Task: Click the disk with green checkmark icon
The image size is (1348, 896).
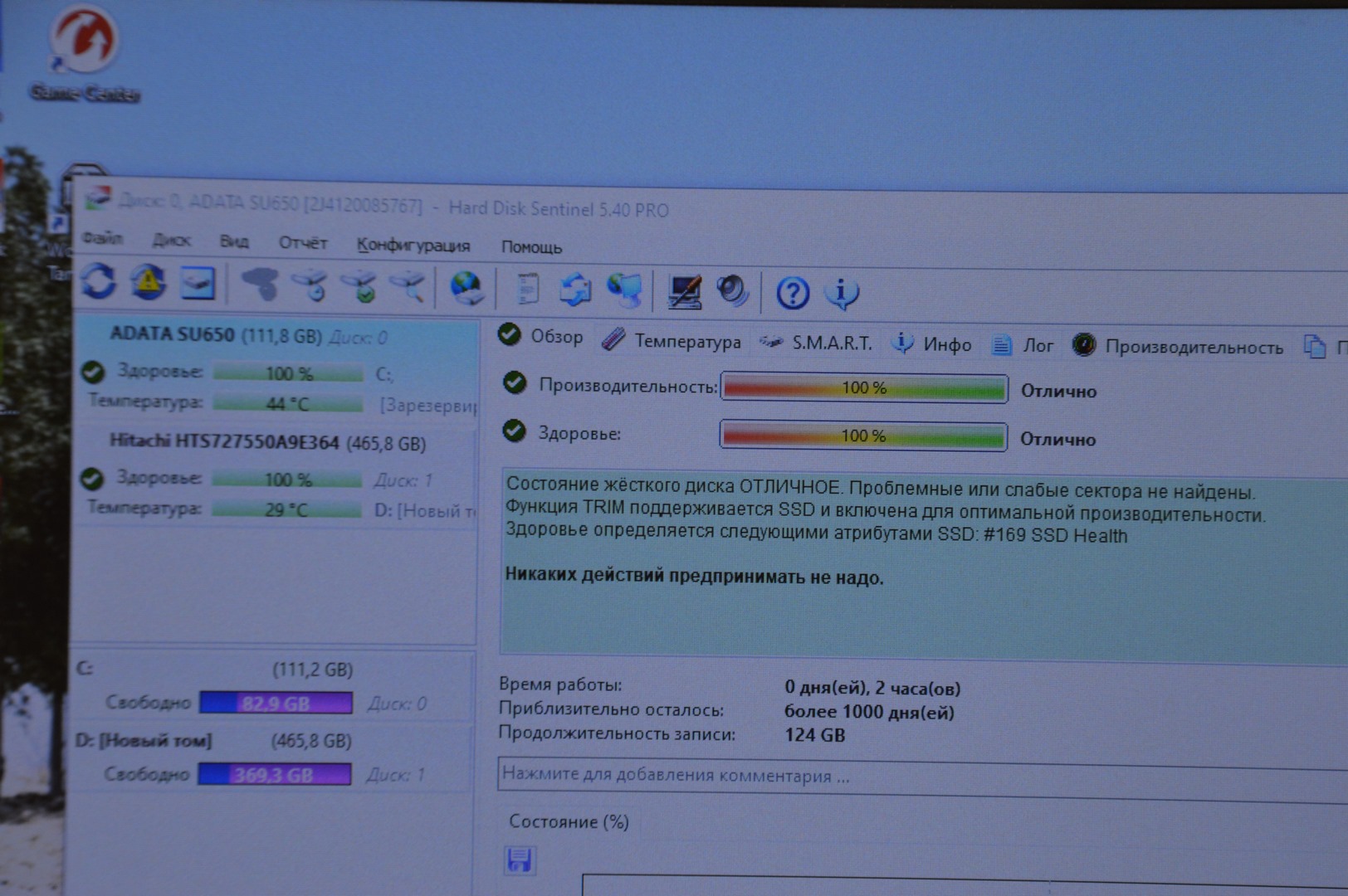Action: point(361,285)
